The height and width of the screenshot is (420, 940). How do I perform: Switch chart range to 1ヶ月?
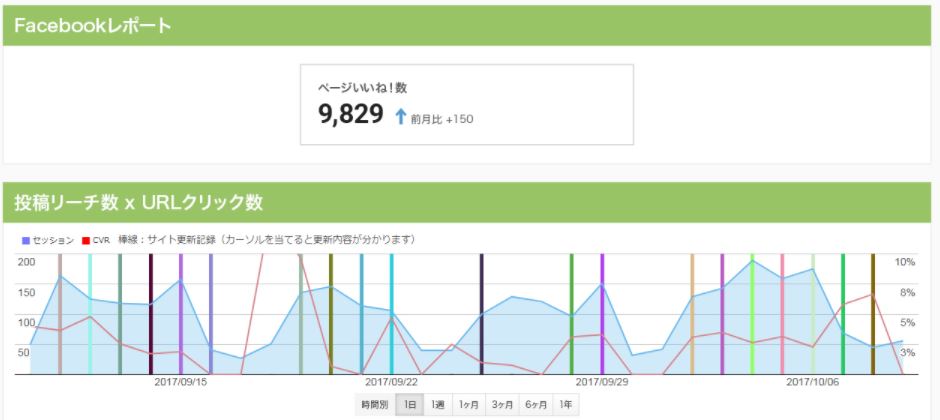[x=469, y=405]
